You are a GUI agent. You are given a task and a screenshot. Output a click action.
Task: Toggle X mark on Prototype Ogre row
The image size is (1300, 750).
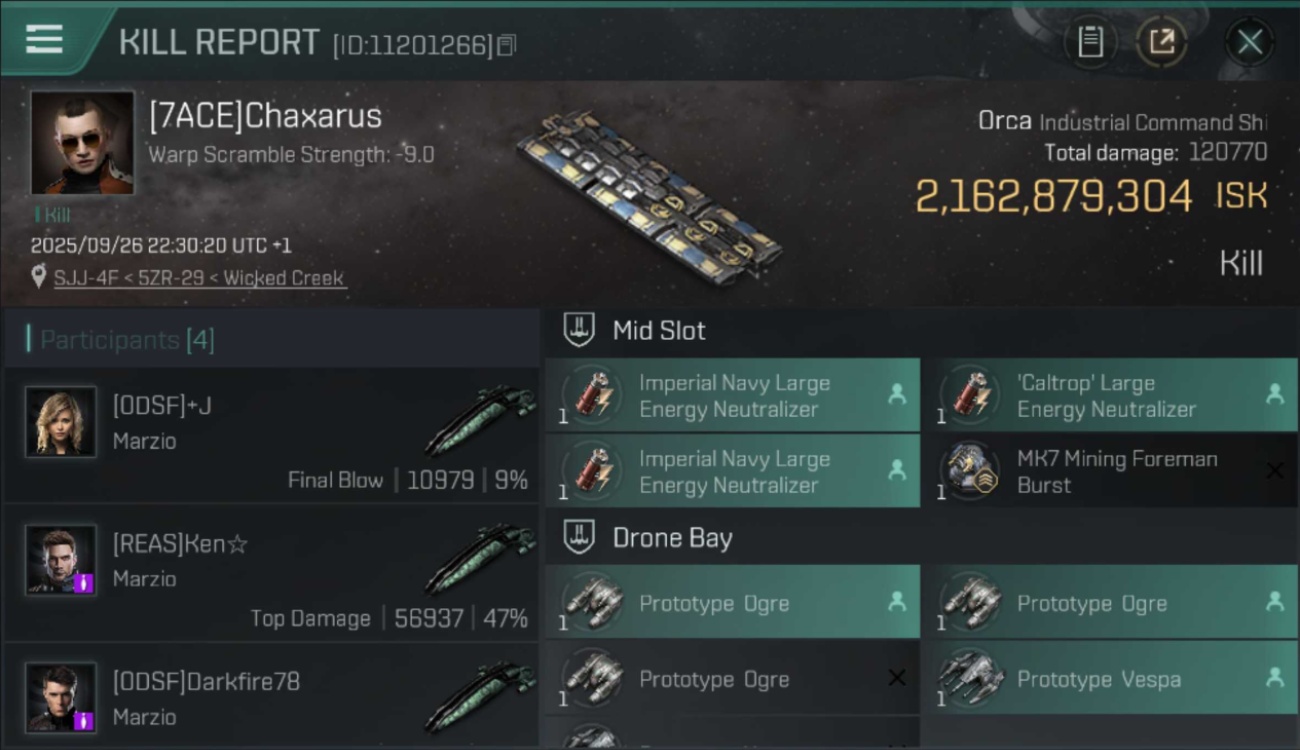897,679
